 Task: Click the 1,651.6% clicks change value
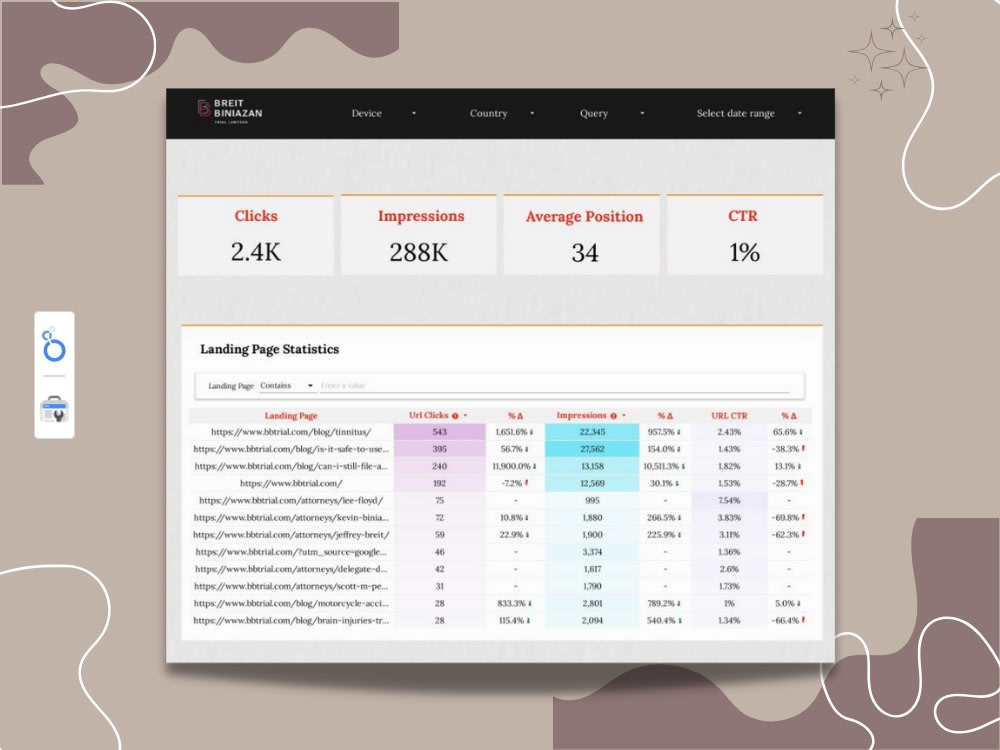511,432
